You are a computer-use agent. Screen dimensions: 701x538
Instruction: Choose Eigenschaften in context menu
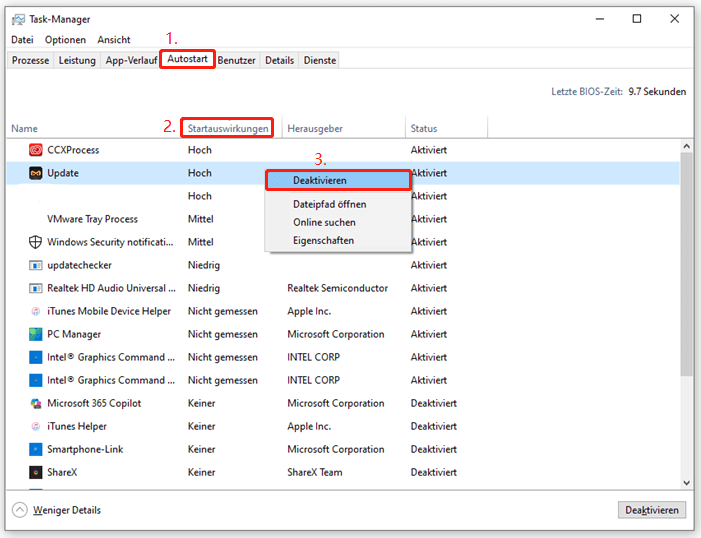[x=338, y=241]
